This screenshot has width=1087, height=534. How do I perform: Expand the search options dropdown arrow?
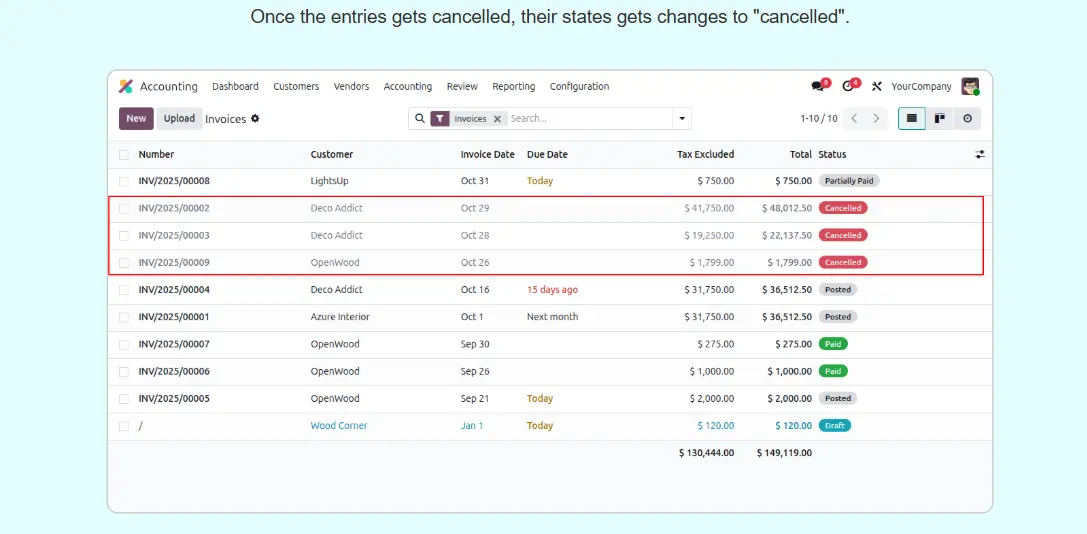(683, 118)
